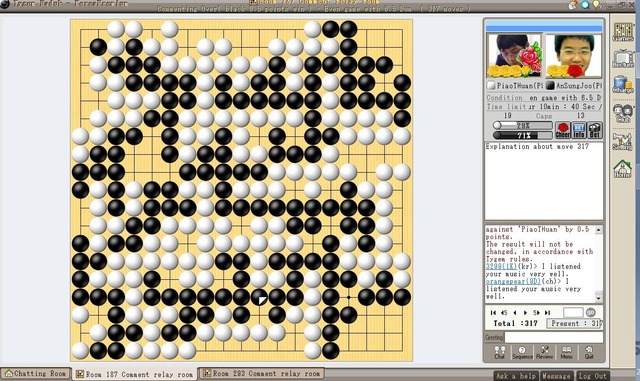Open the 3299(1K) user link in chat

(501, 266)
